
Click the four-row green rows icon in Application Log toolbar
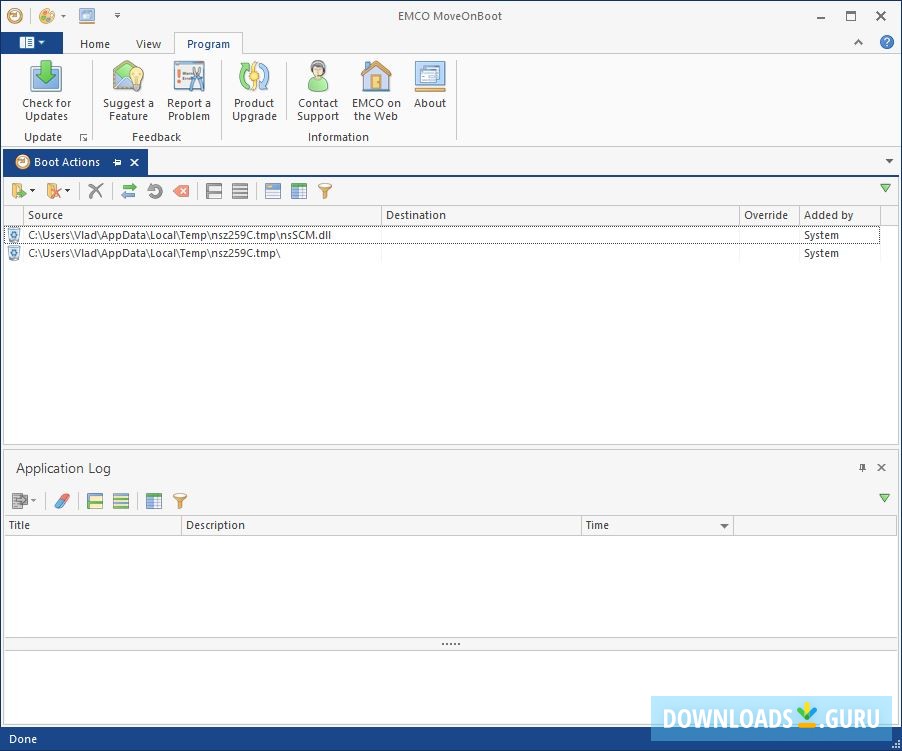click(x=121, y=501)
